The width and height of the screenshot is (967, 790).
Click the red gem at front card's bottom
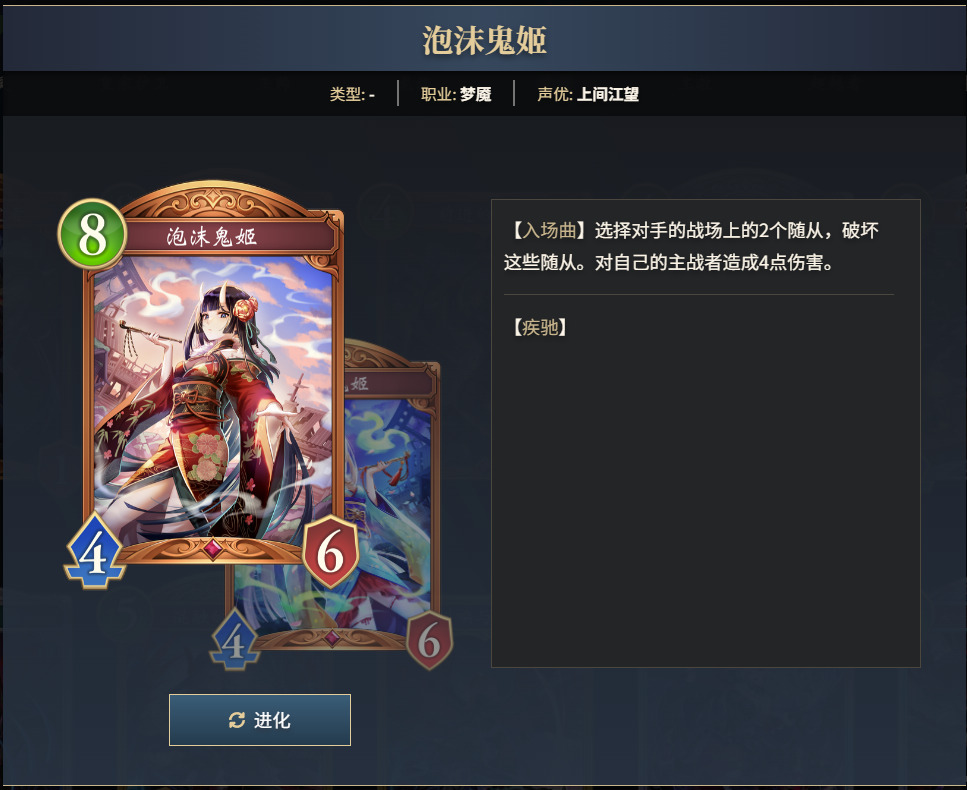[212, 548]
